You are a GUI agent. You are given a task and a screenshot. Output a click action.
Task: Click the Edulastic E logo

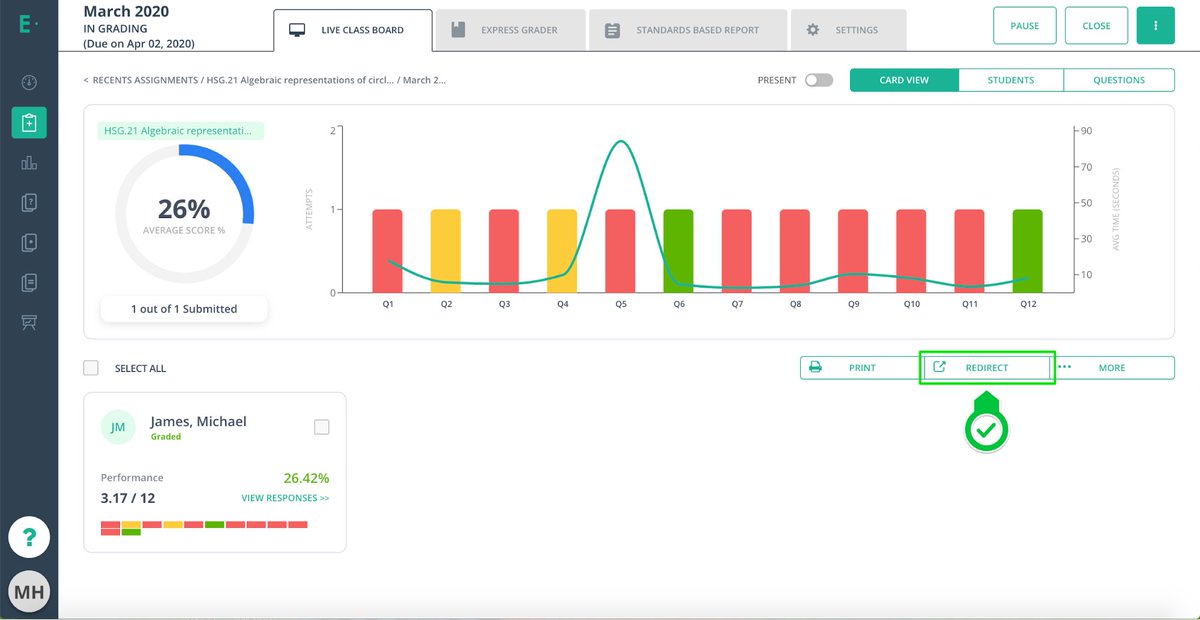[27, 24]
